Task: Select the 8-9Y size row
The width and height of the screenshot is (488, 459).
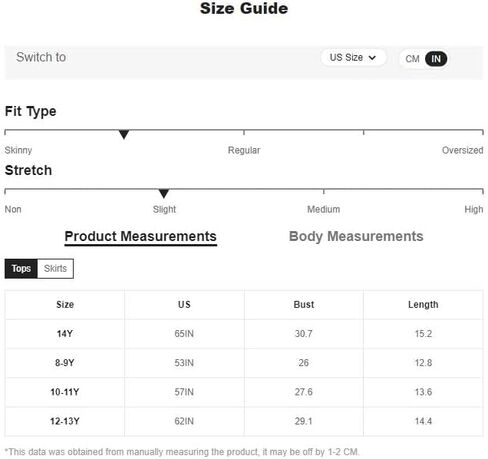Action: pos(244,363)
